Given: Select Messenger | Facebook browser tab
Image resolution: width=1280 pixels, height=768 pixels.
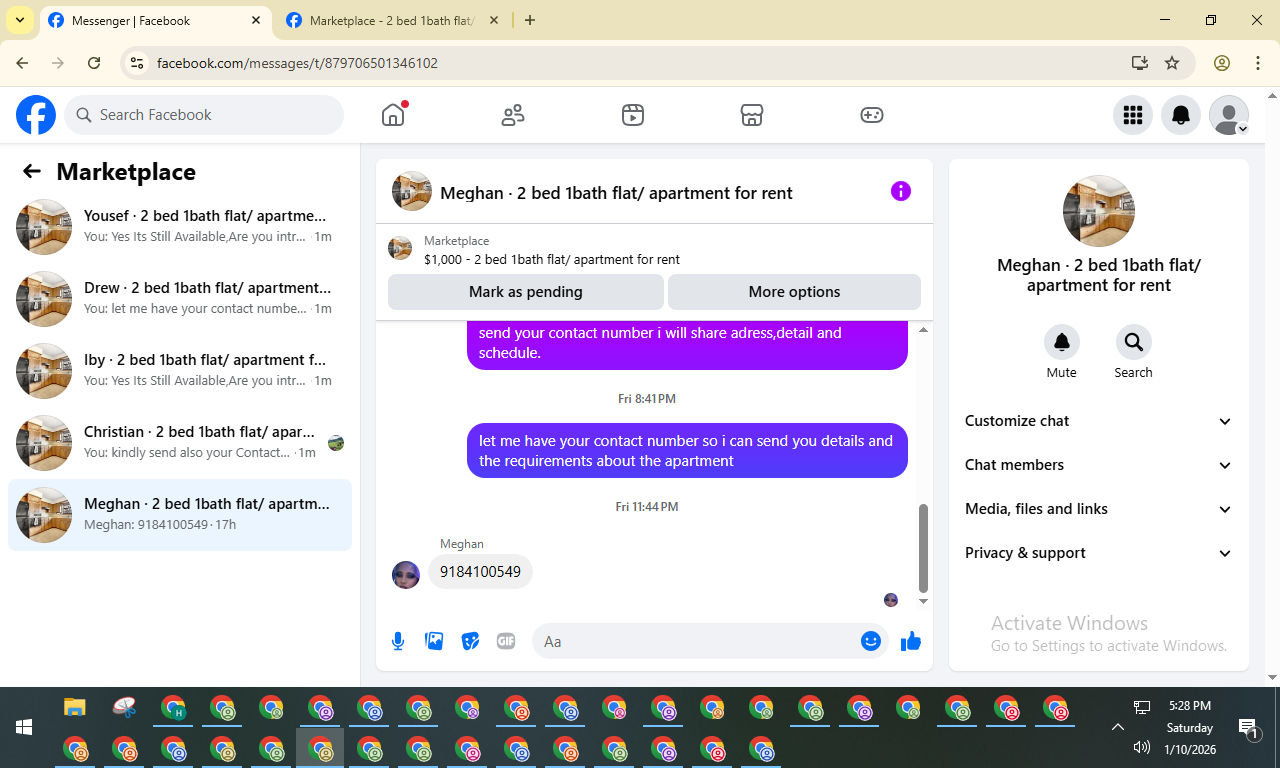Looking at the screenshot, I should click(155, 20).
